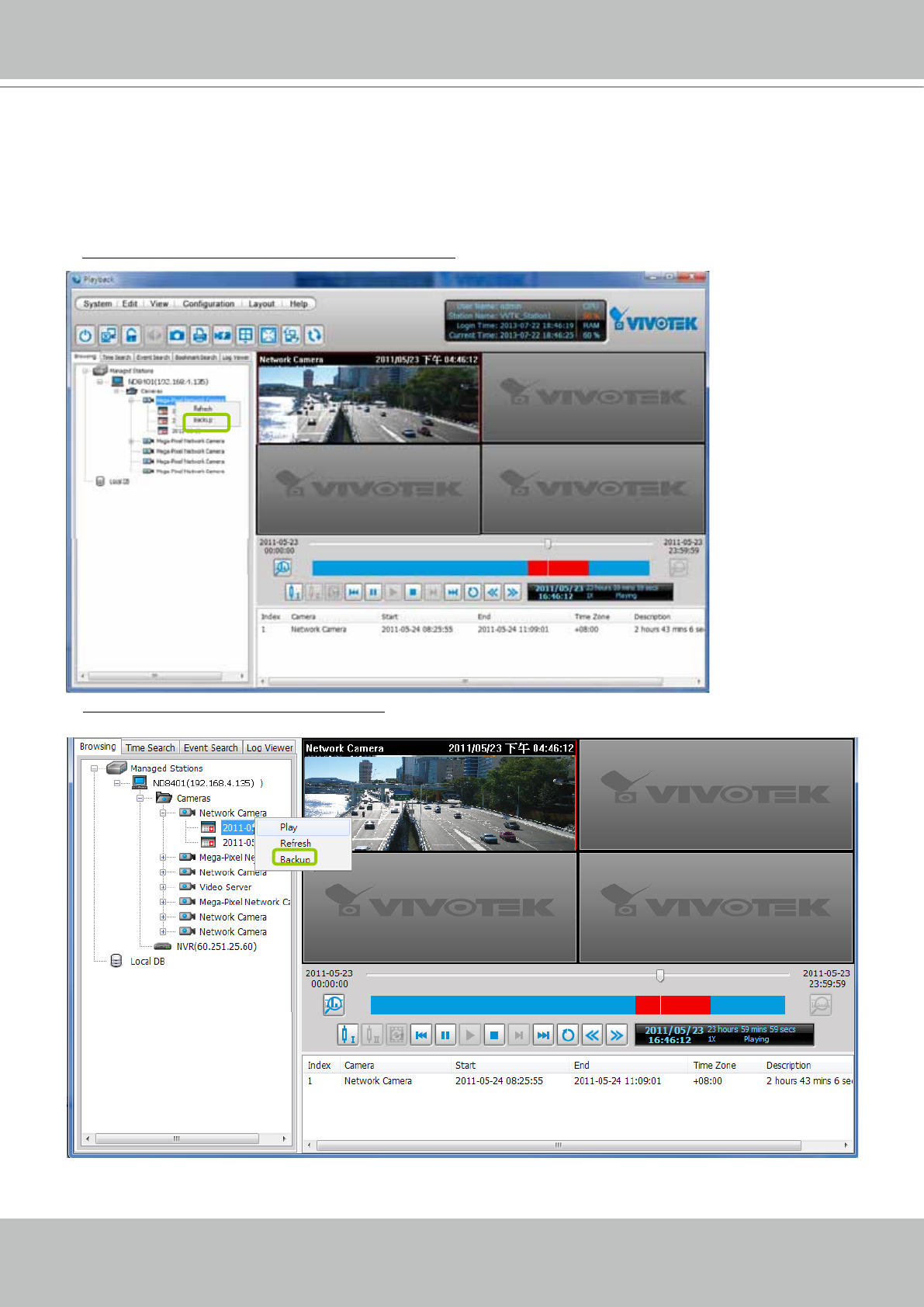Screen dimensions: 924x1307
Task: Click the camera snapshot icon in the upper toolbar
Action: [177, 335]
